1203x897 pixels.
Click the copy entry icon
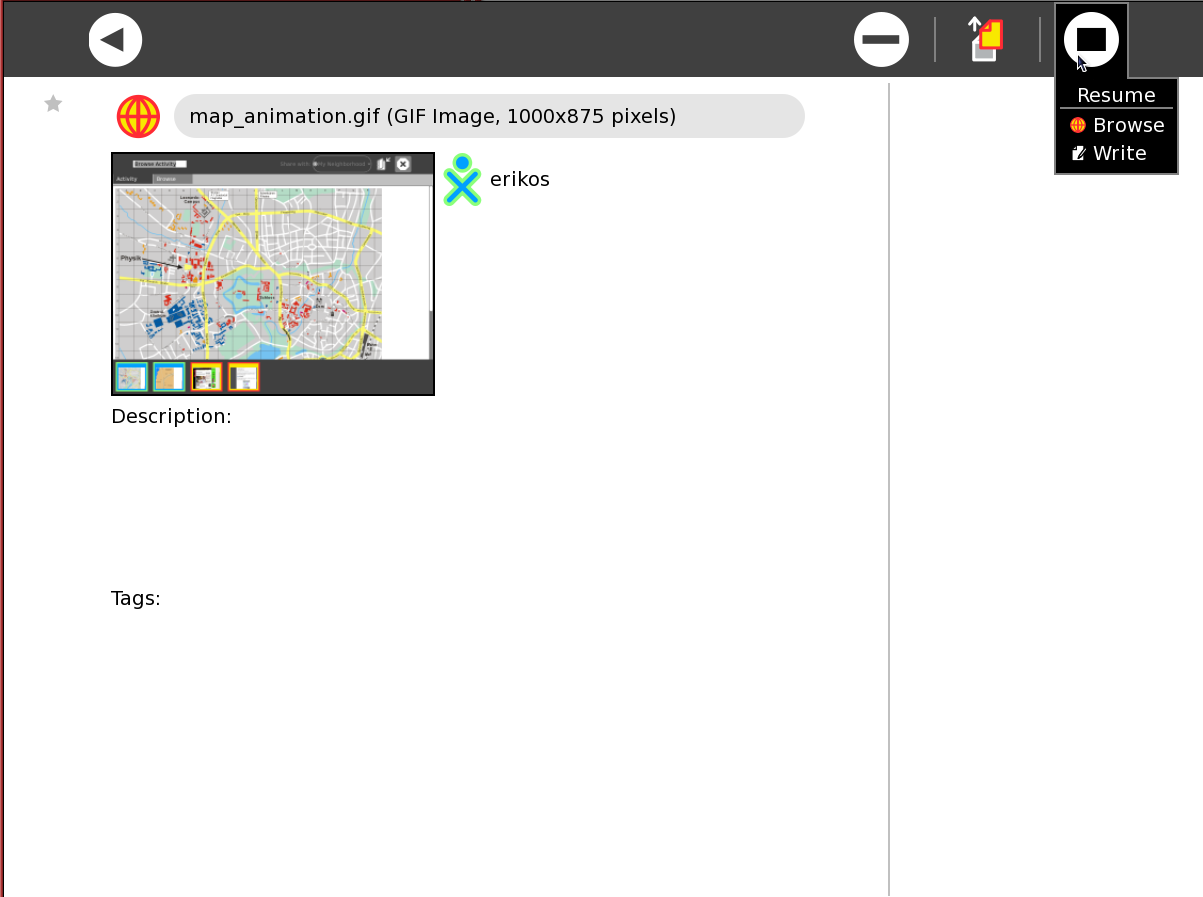[987, 40]
